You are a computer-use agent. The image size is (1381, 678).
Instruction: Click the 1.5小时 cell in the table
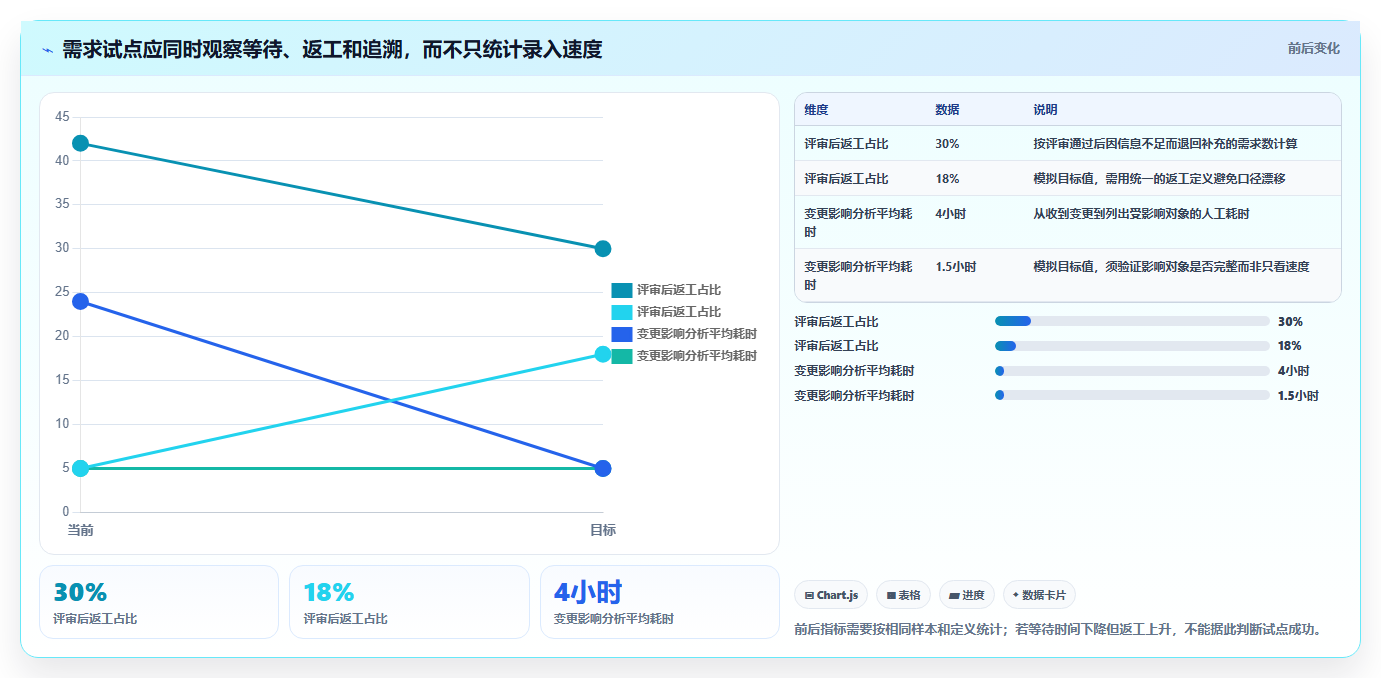tap(955, 267)
